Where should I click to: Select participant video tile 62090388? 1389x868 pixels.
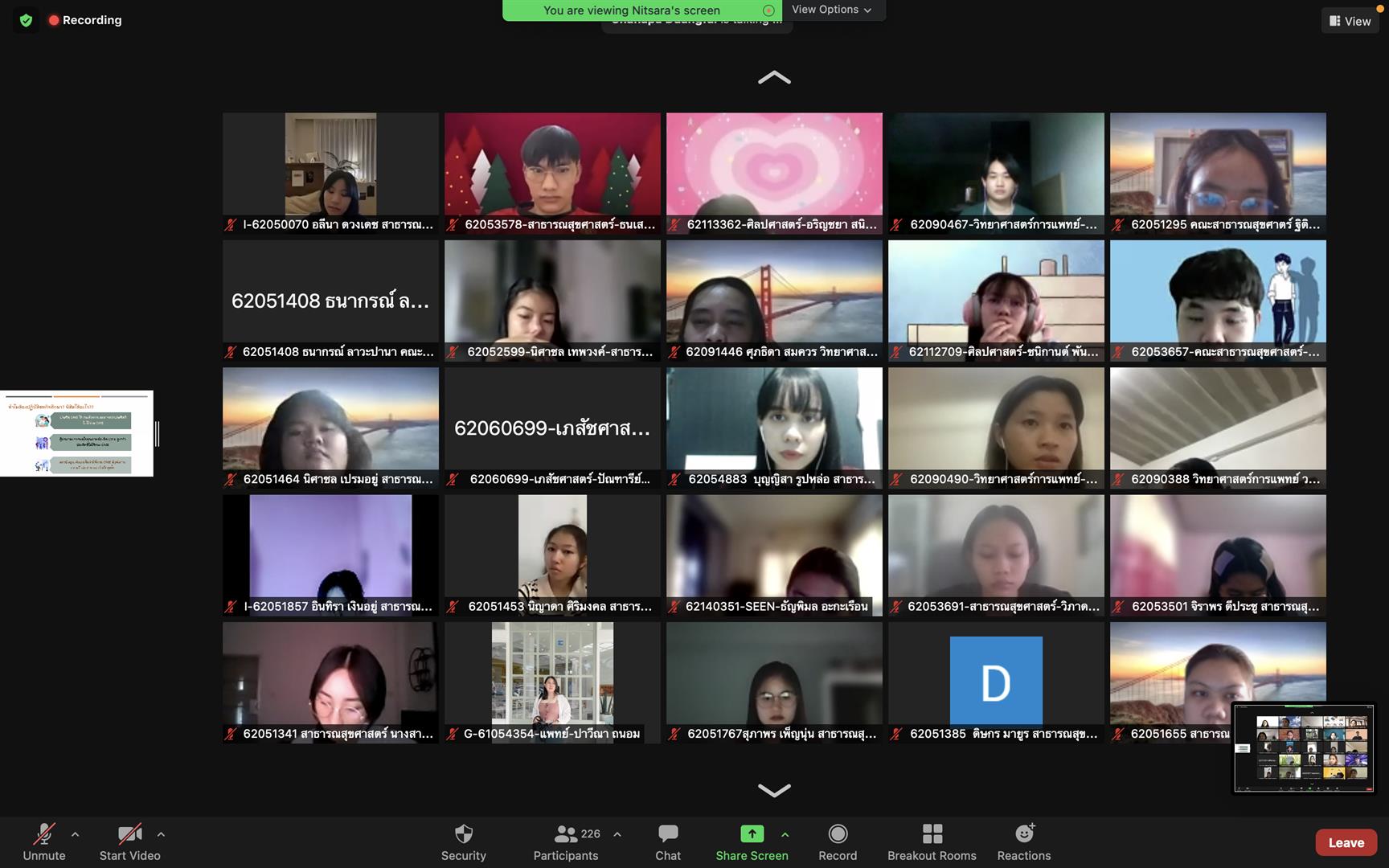pos(1218,428)
